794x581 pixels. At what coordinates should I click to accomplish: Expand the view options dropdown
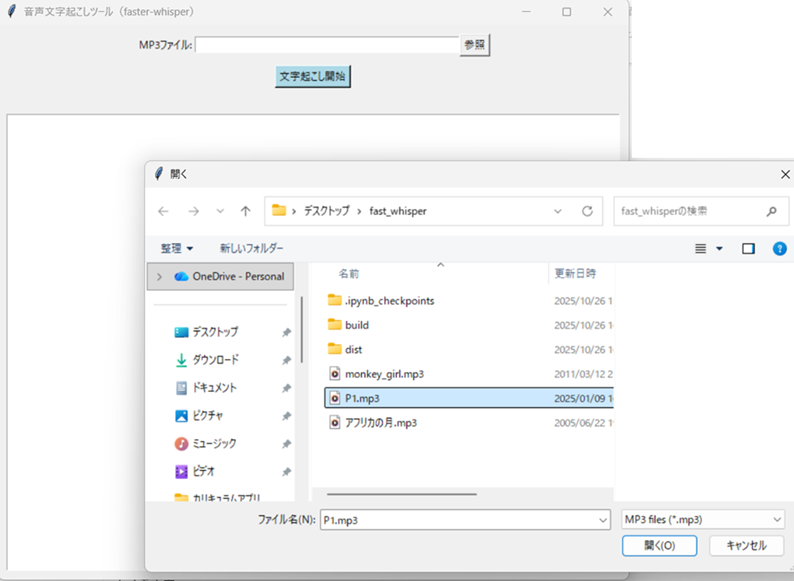(719, 248)
